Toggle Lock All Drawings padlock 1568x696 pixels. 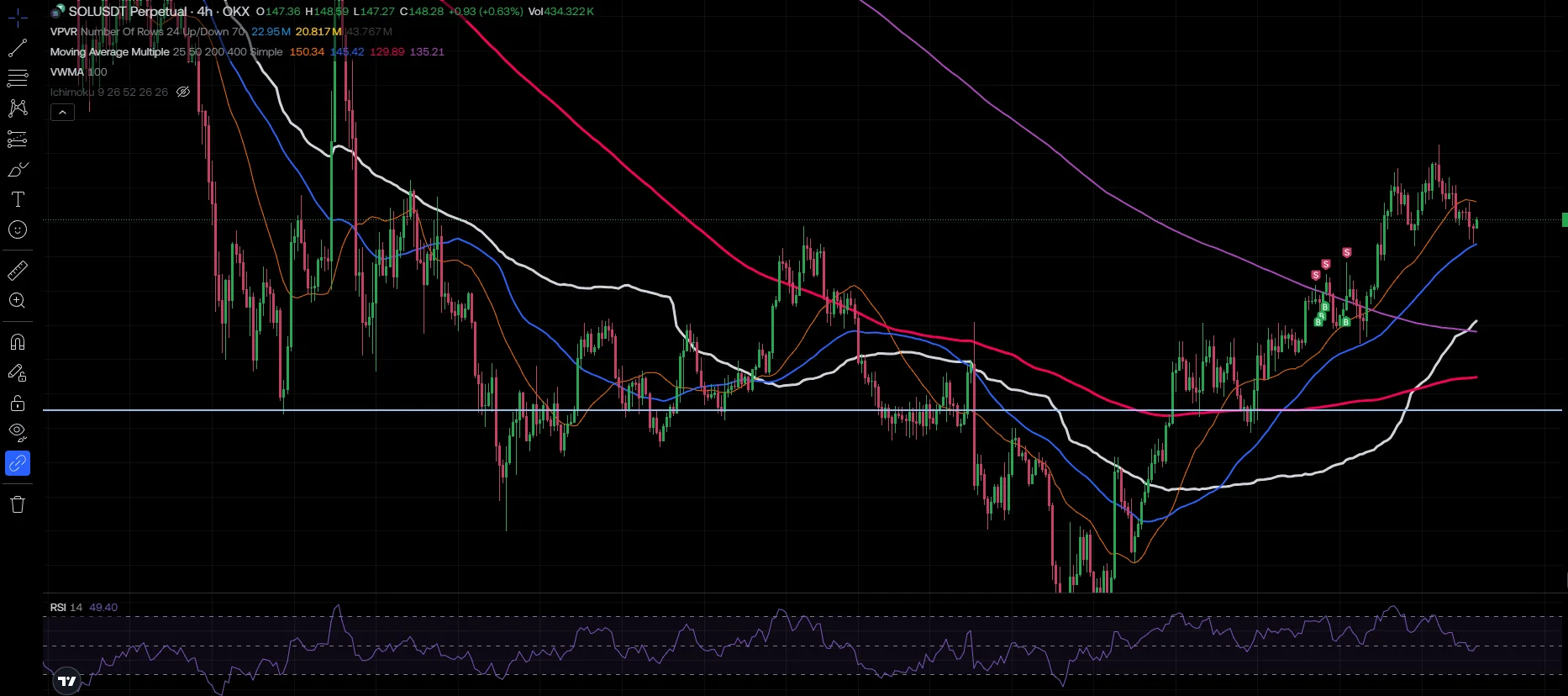click(18, 403)
